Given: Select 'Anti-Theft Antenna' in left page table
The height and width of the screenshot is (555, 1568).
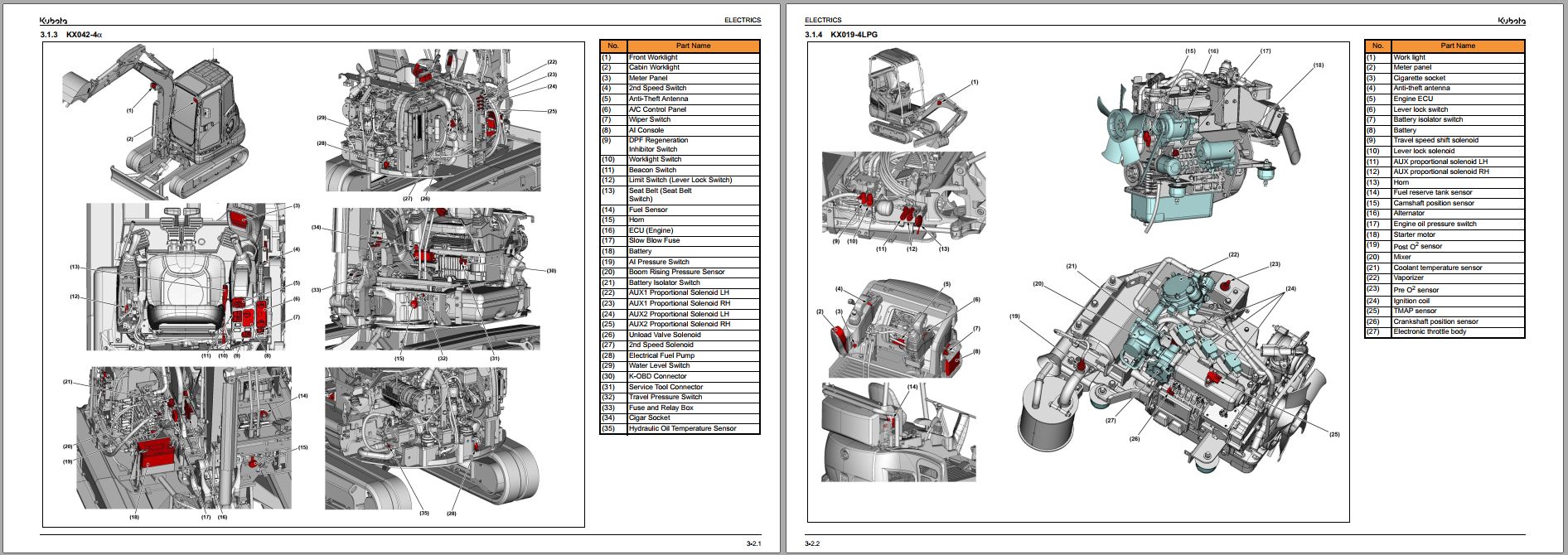Looking at the screenshot, I should click(658, 99).
